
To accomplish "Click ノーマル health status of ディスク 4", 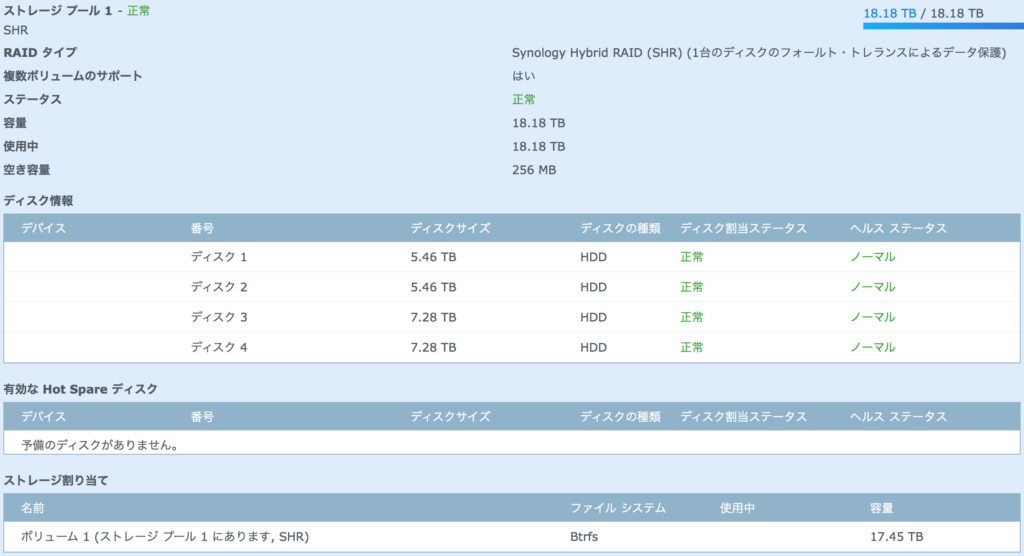I will click(x=872, y=347).
